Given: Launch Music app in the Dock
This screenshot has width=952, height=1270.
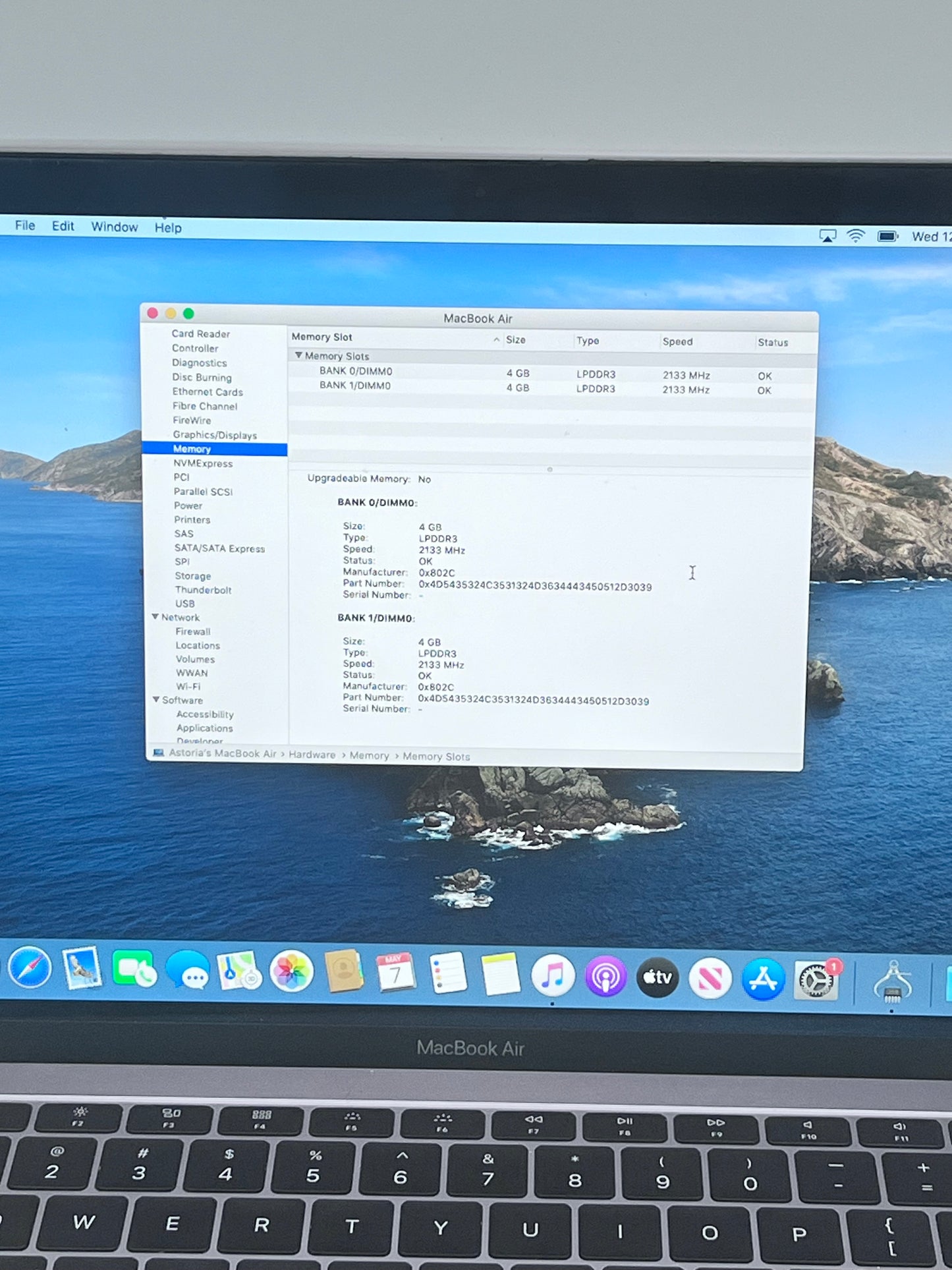Looking at the screenshot, I should (553, 976).
